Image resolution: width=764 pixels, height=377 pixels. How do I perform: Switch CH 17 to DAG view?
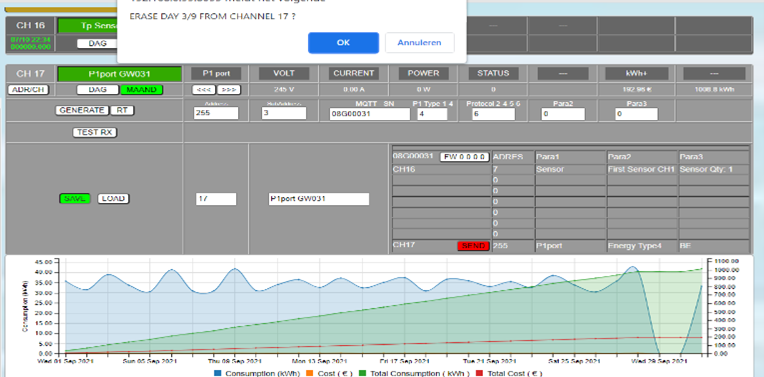pos(97,90)
